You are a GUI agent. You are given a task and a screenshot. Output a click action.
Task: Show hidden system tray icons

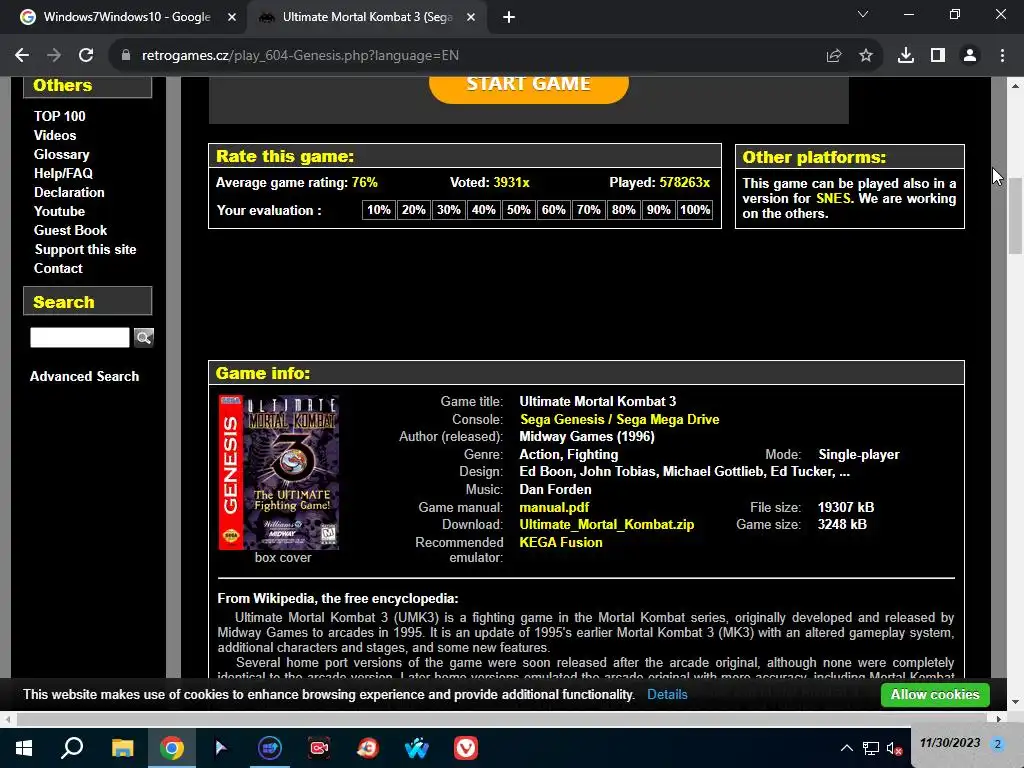click(x=846, y=748)
